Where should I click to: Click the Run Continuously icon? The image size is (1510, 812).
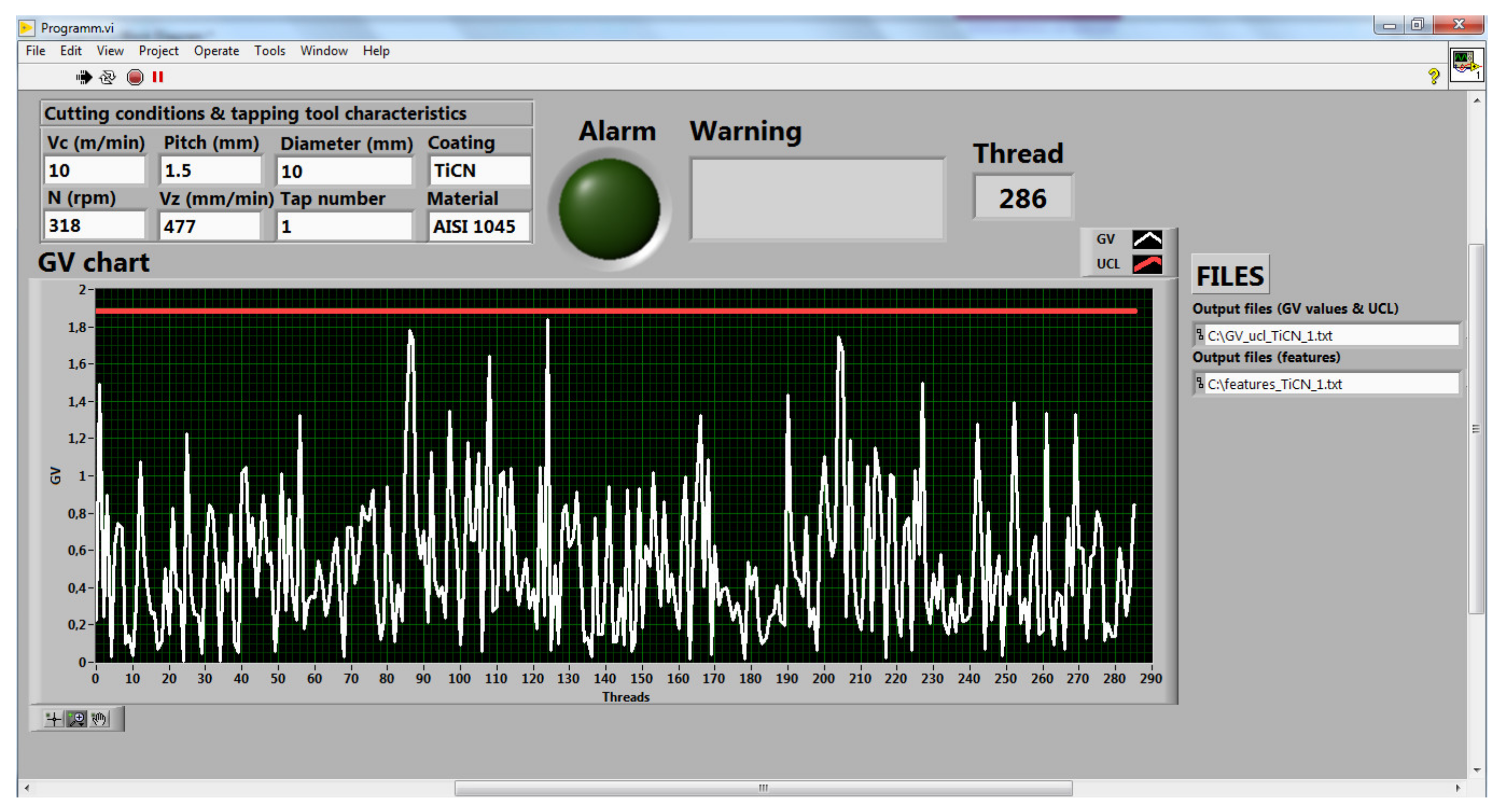click(x=108, y=77)
